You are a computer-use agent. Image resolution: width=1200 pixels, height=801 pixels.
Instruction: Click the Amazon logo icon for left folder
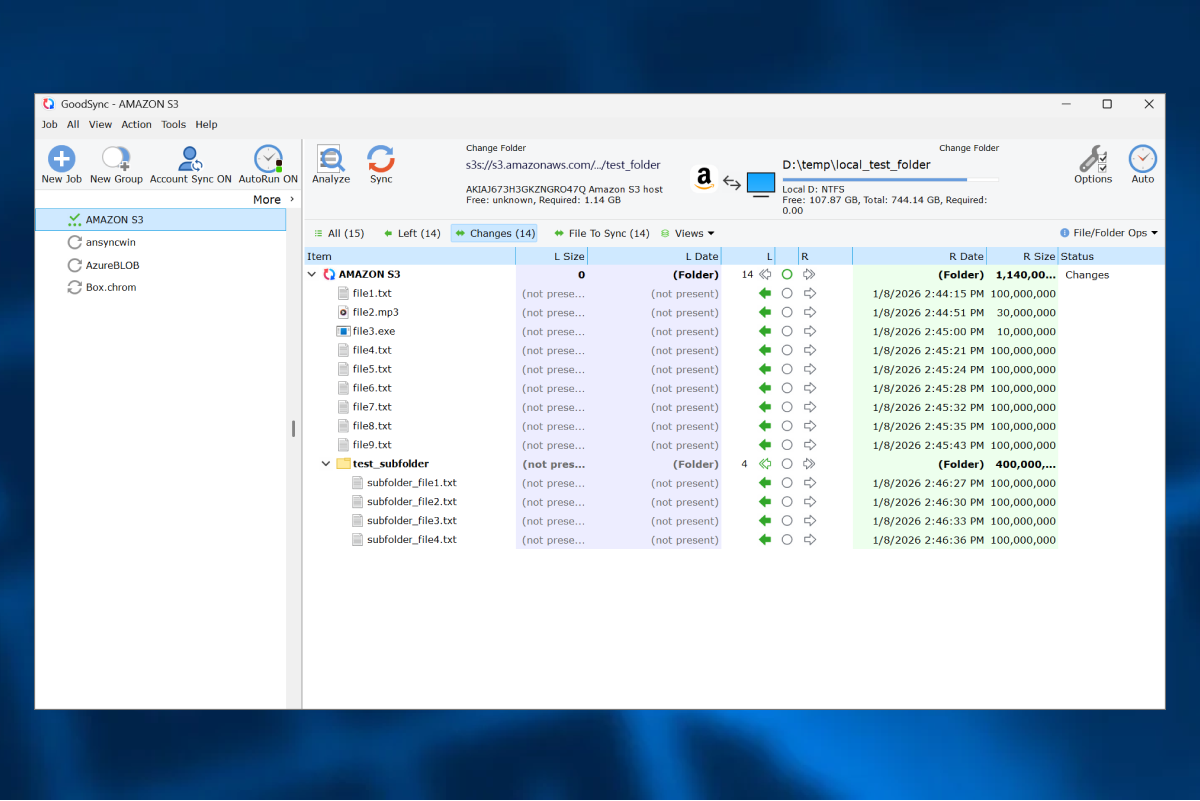704,179
